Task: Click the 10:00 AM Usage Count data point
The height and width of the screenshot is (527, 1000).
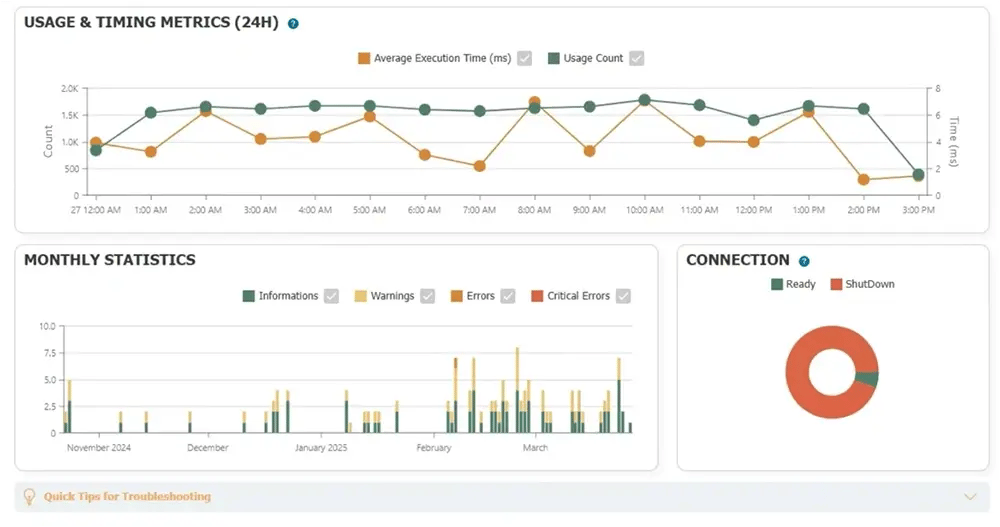Action: 645,100
